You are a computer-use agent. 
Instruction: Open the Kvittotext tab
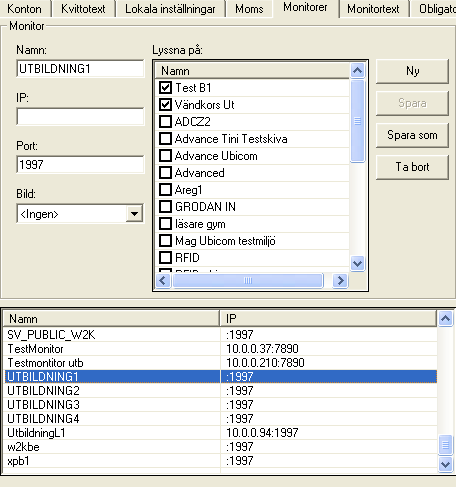click(83, 9)
